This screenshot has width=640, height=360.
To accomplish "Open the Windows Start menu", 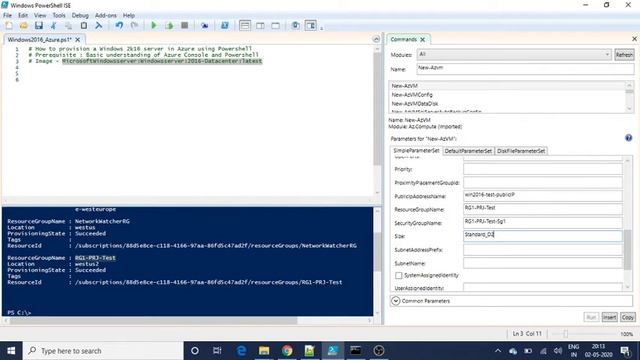I will [11, 351].
